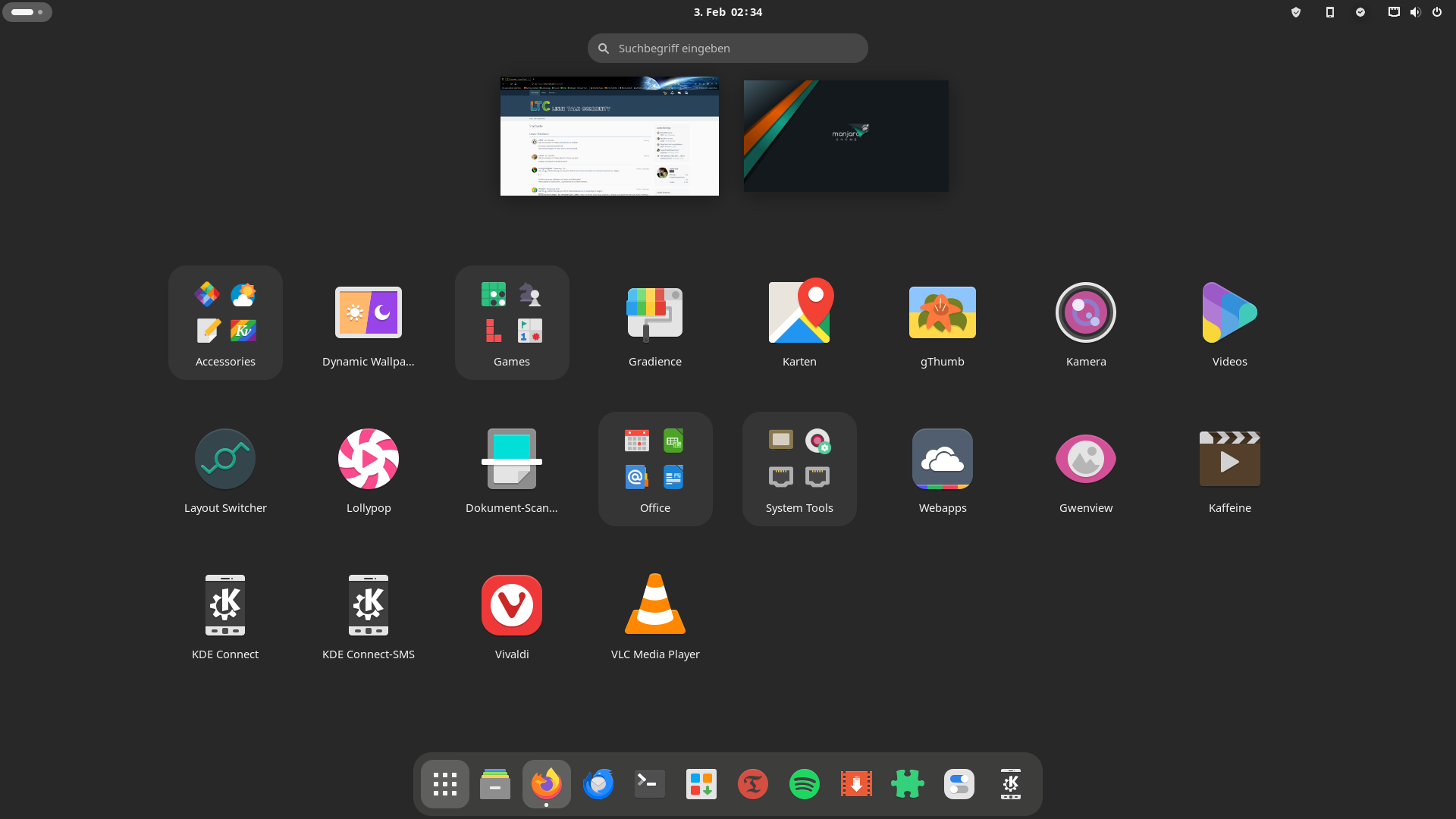Launch Spotify from the dock

[x=804, y=784]
